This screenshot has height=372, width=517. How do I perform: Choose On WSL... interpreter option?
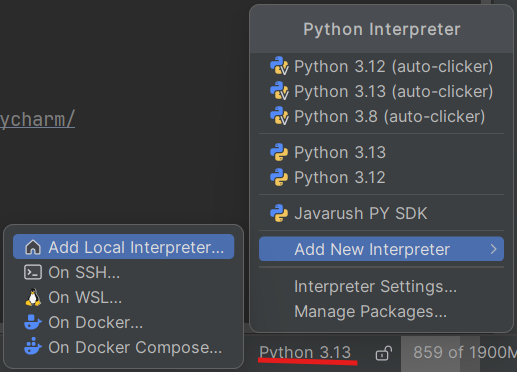pos(124,297)
